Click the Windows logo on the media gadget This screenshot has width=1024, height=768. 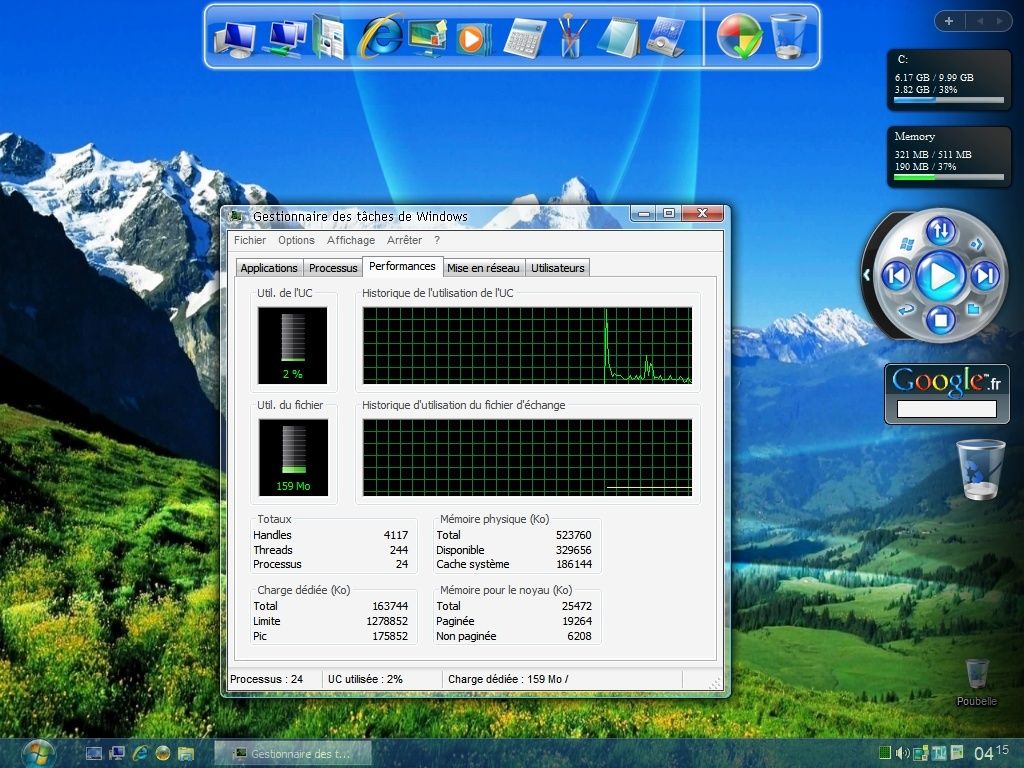pos(906,244)
